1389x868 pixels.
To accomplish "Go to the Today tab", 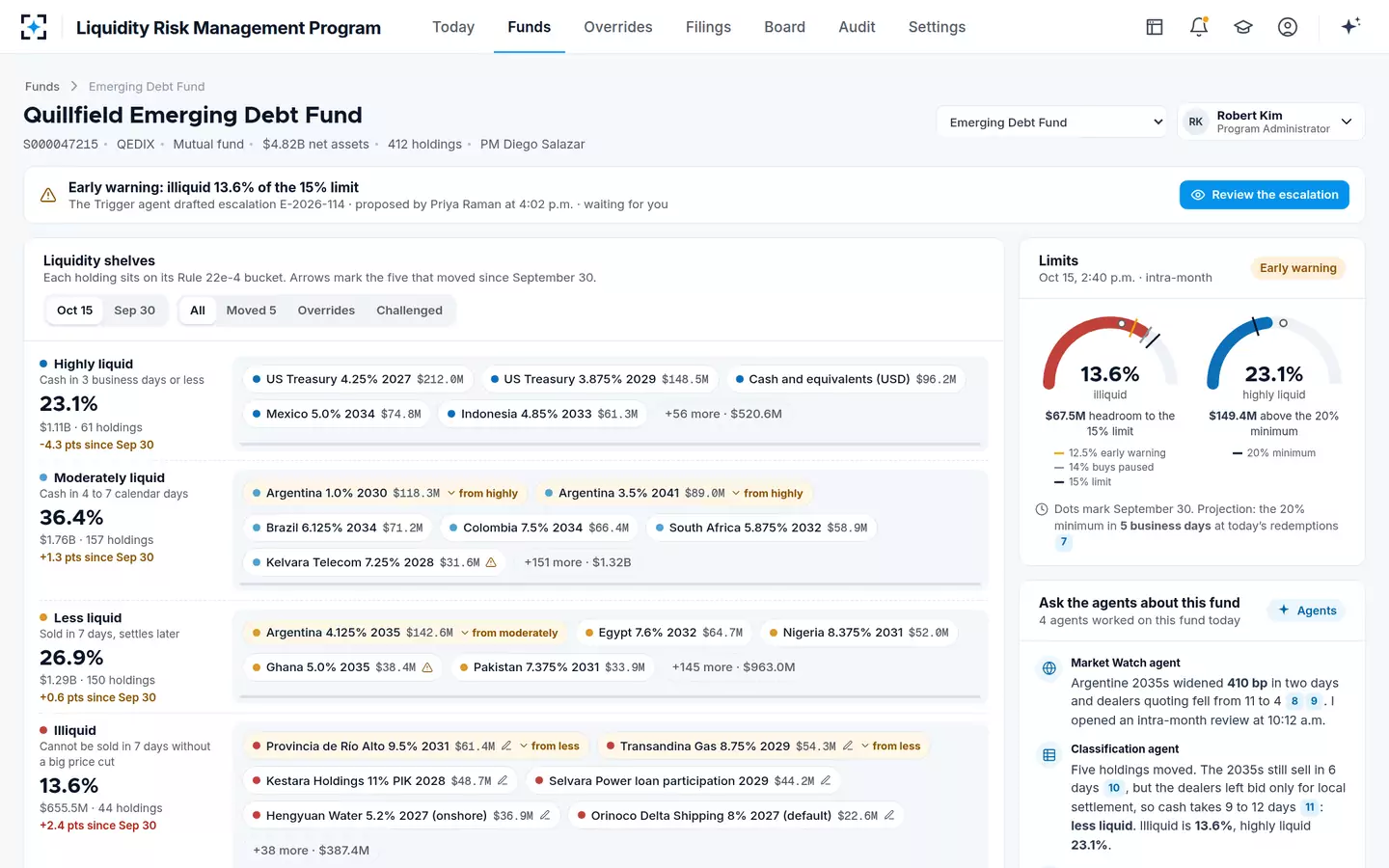I will (453, 27).
